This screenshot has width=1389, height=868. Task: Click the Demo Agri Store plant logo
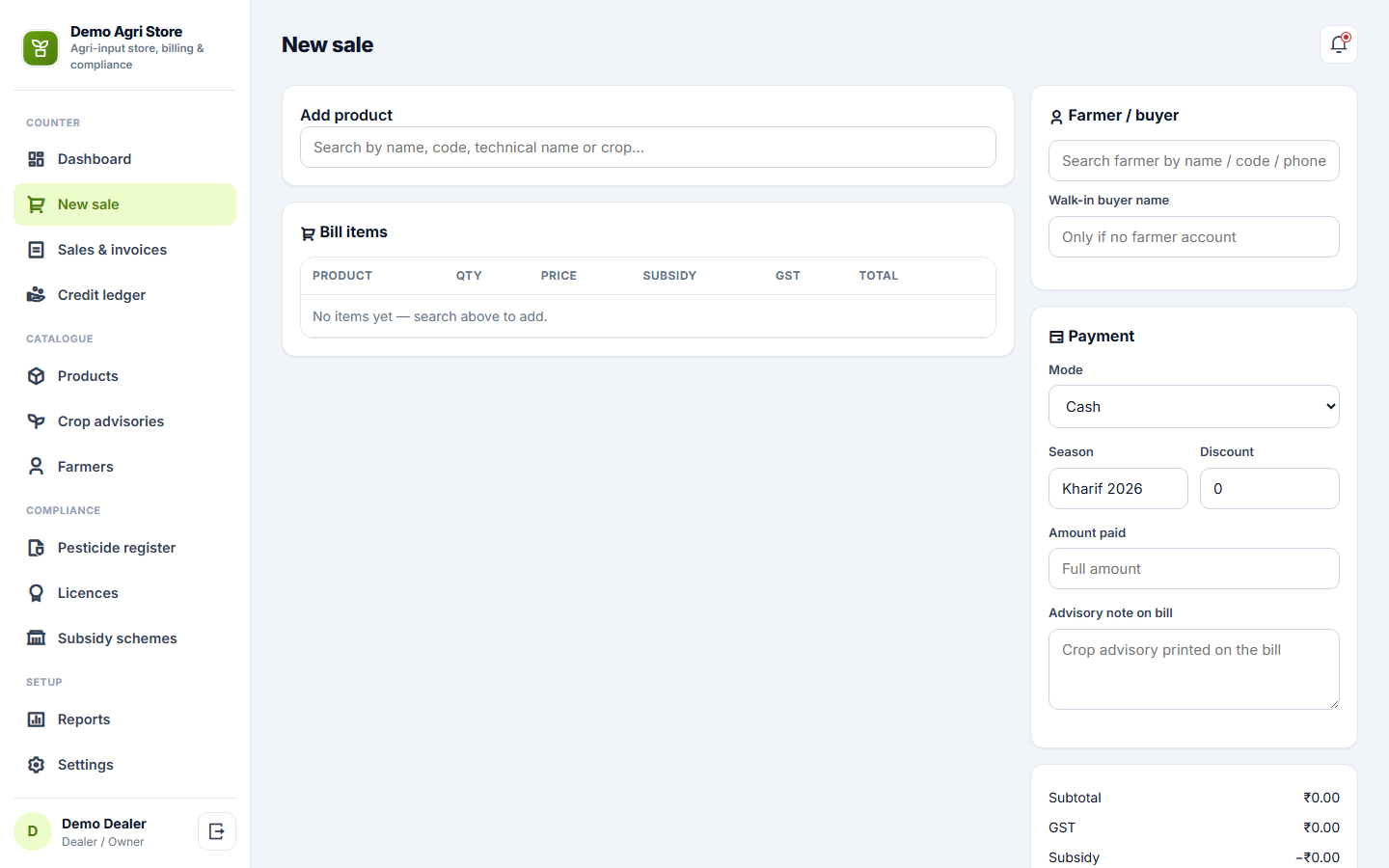click(41, 48)
